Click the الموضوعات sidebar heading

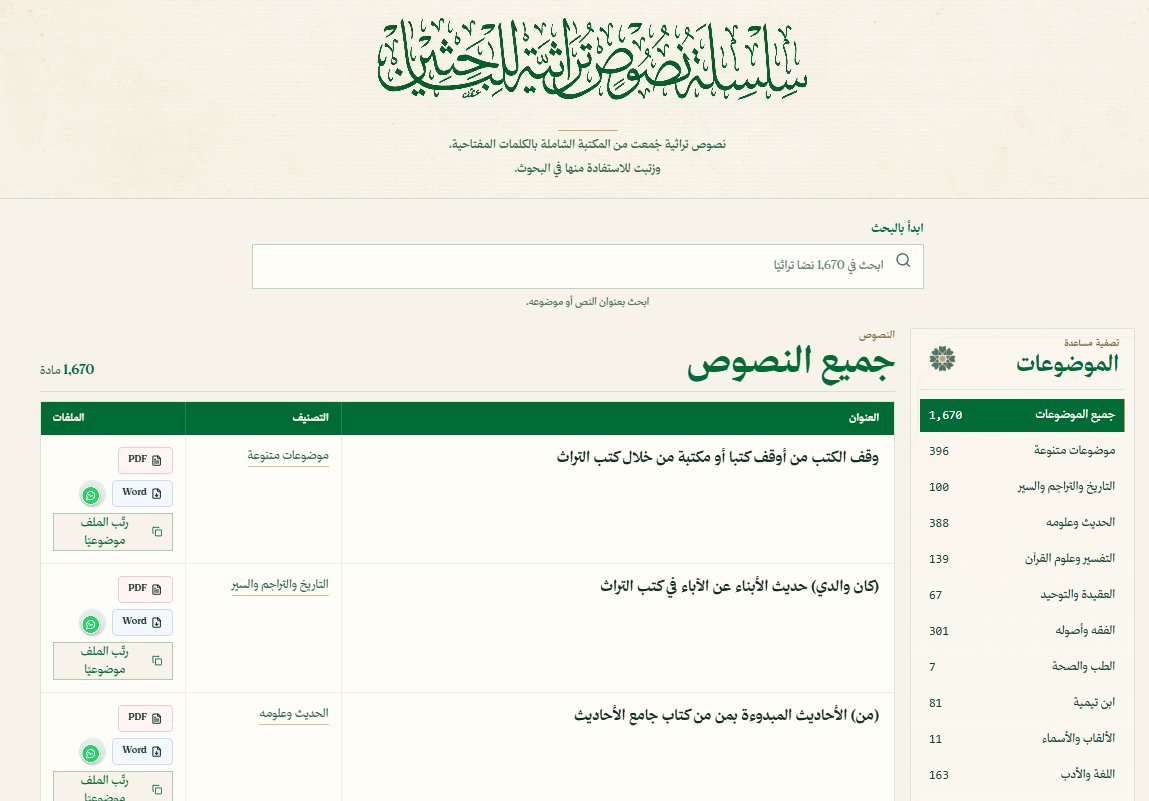(1067, 363)
